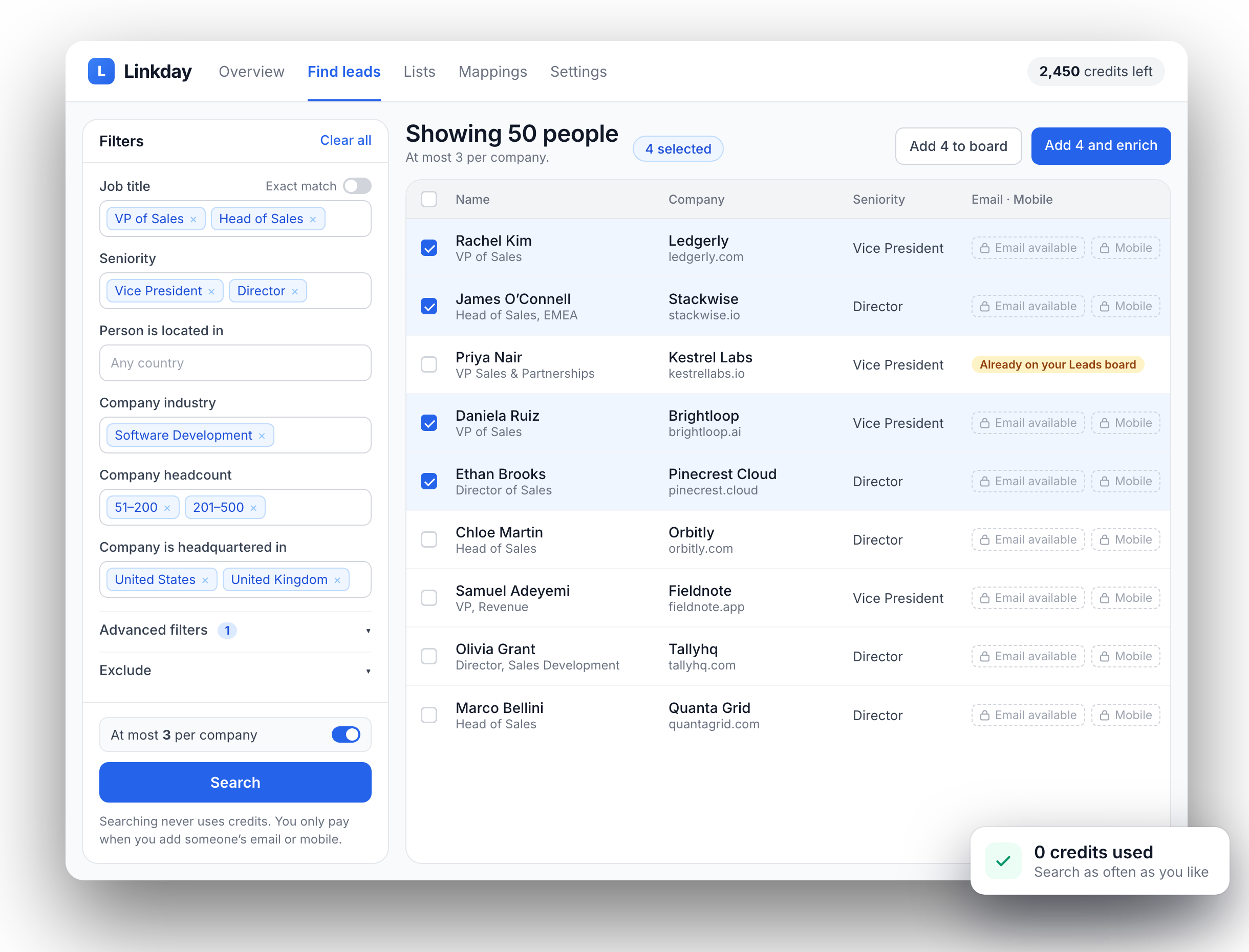Toggle At most 3 per company switch

[x=346, y=734]
